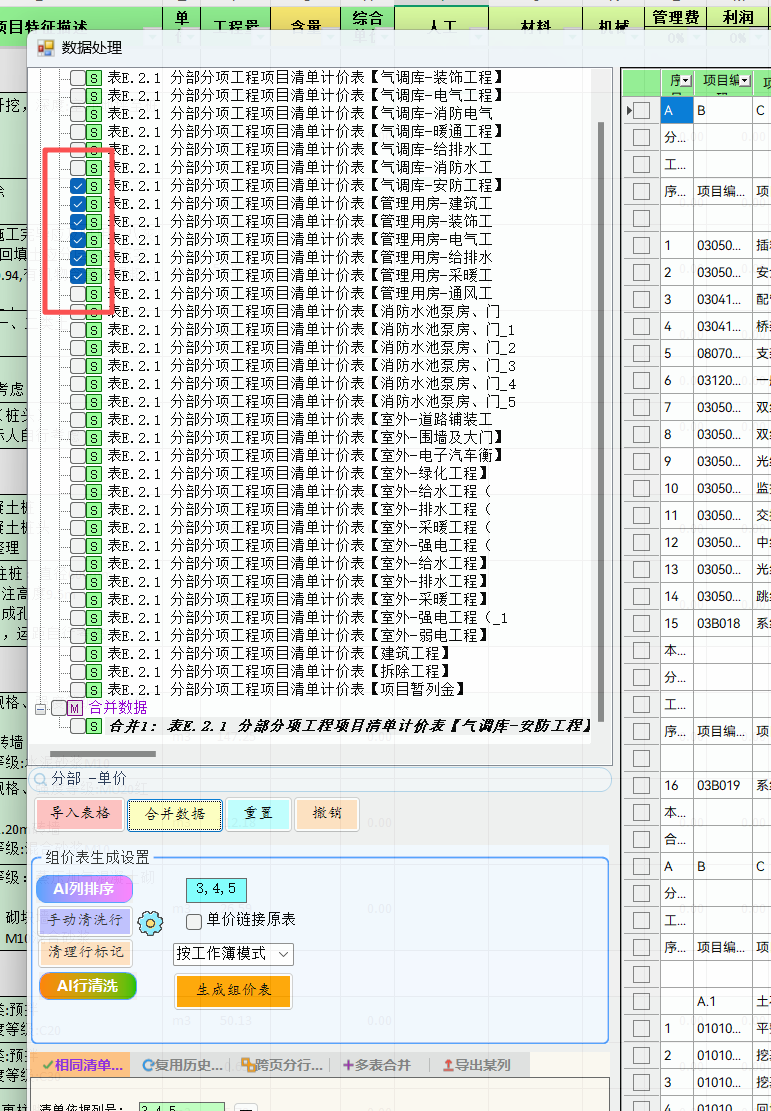Viewport: 771px width, 1111px height.
Task: Switch to the 跨页分行... tab
Action: (282, 1065)
